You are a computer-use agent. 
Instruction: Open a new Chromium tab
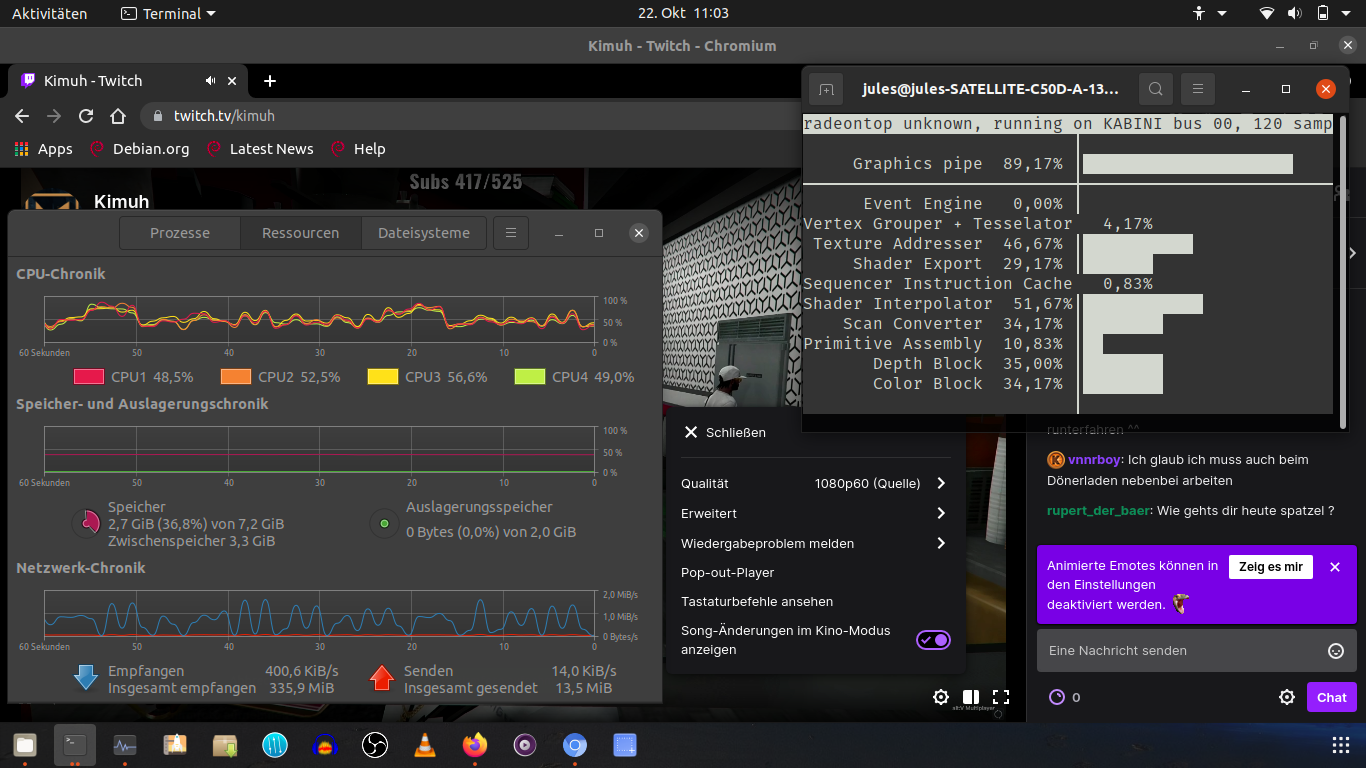coord(269,81)
